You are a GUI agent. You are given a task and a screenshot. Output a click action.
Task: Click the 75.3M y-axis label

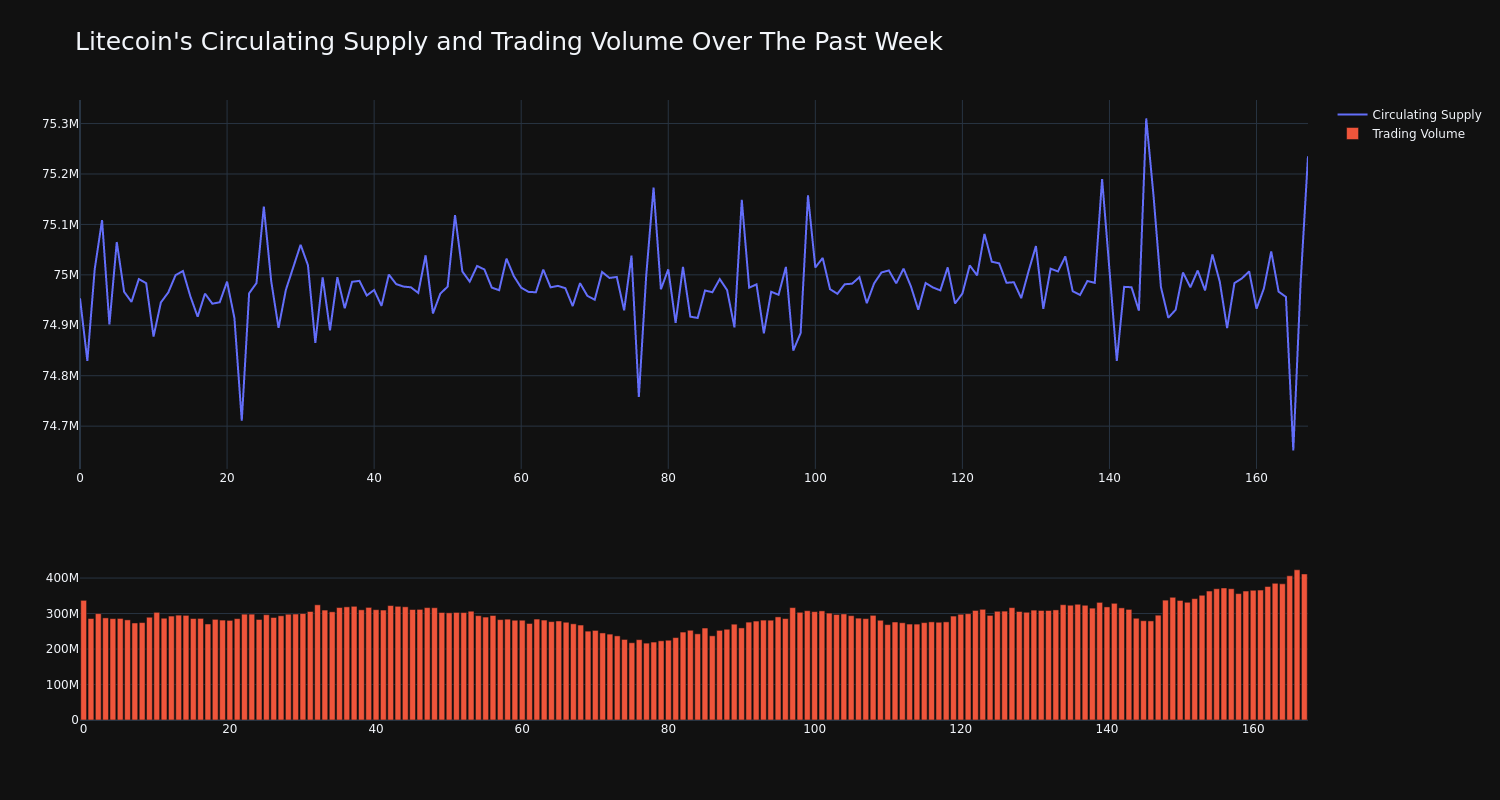pos(60,124)
